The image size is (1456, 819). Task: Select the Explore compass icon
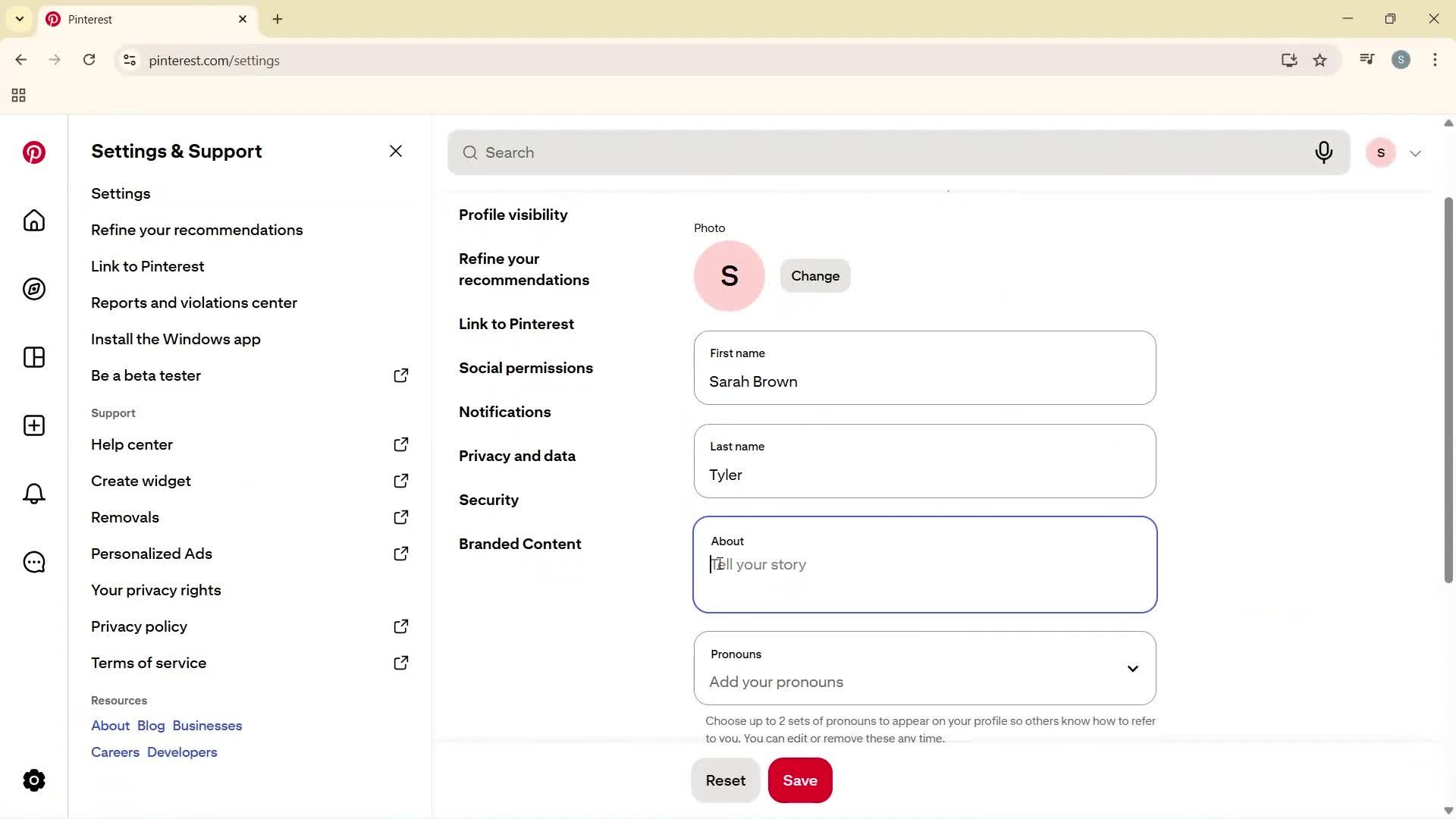[33, 289]
